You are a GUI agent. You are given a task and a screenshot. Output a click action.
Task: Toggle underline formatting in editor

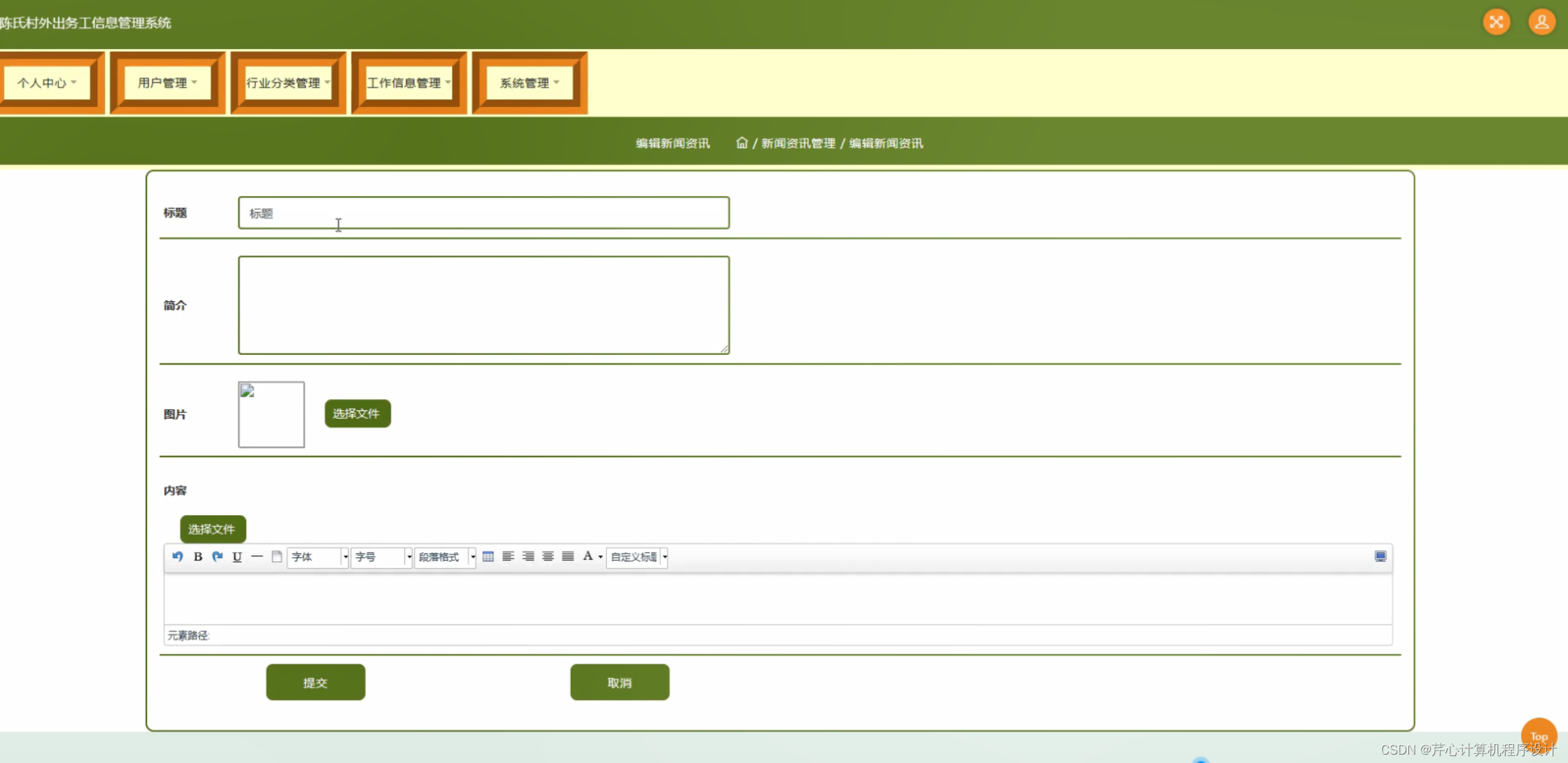click(237, 556)
